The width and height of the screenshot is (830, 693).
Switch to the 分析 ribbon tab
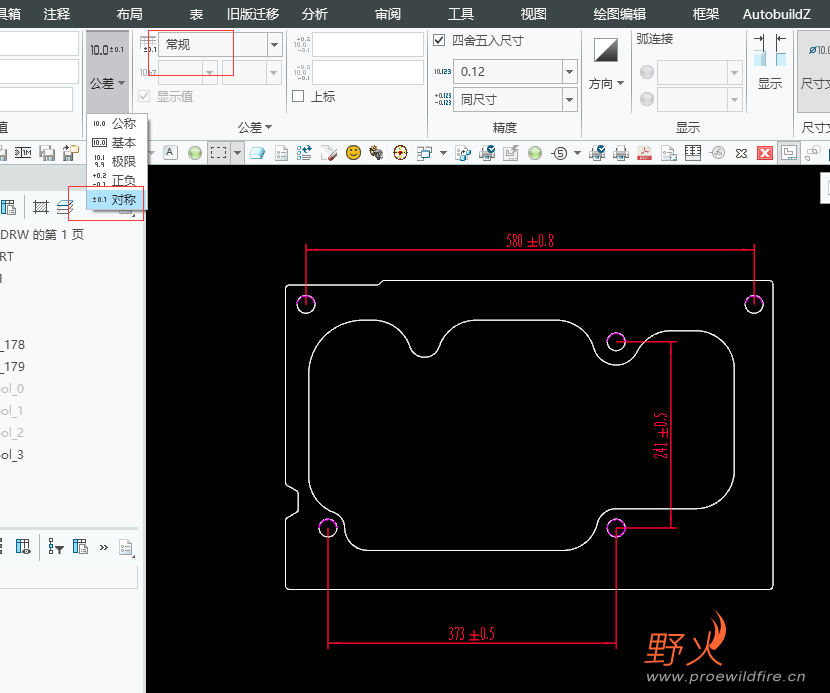(314, 14)
